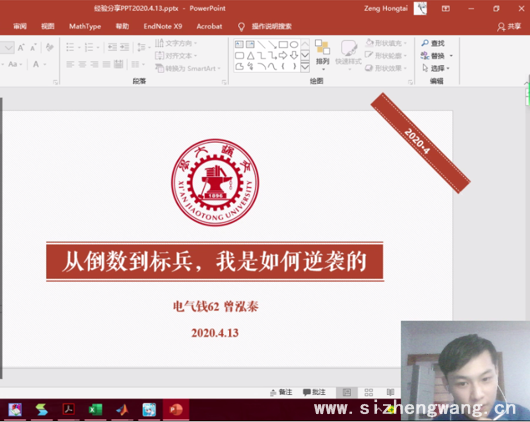Open Excel from the taskbar

pos(95,410)
